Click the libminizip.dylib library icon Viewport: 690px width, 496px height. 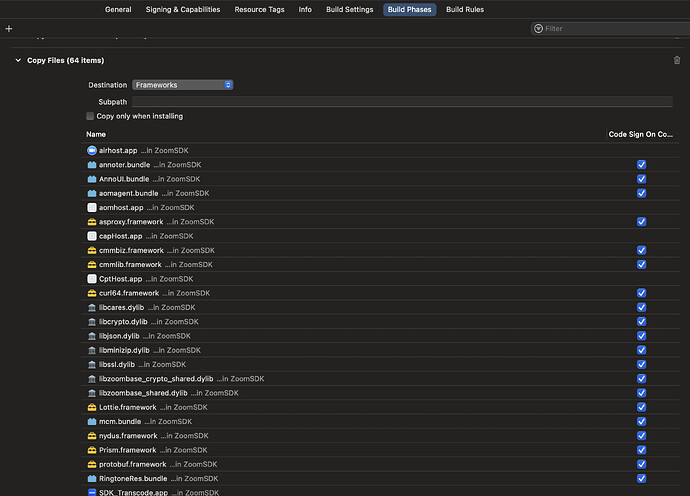pos(92,350)
